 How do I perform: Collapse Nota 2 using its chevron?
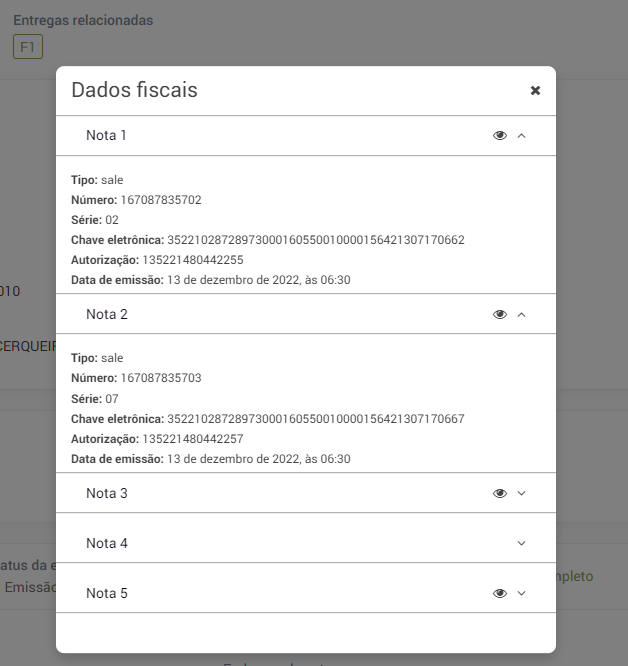(521, 315)
